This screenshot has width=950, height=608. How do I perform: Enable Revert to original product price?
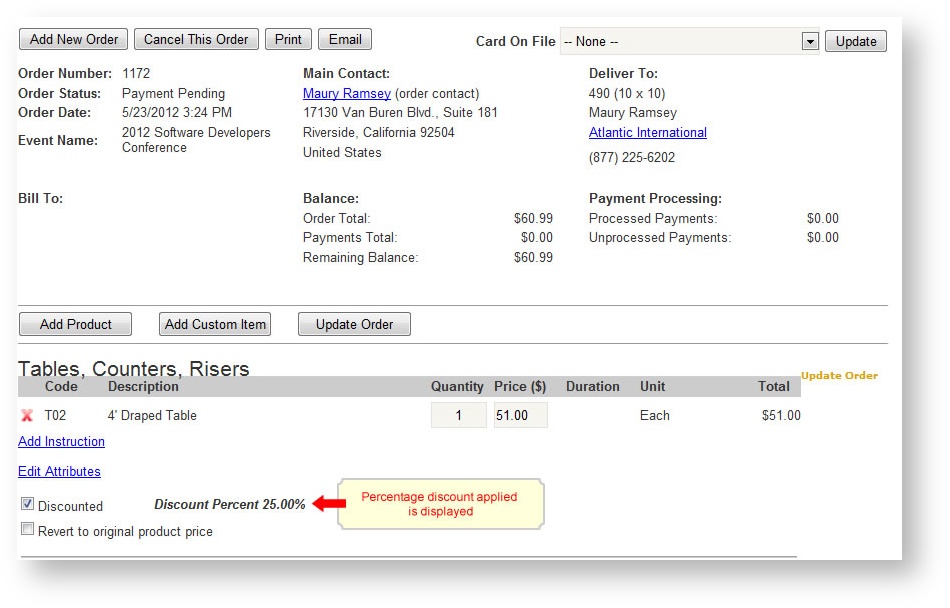(x=28, y=529)
